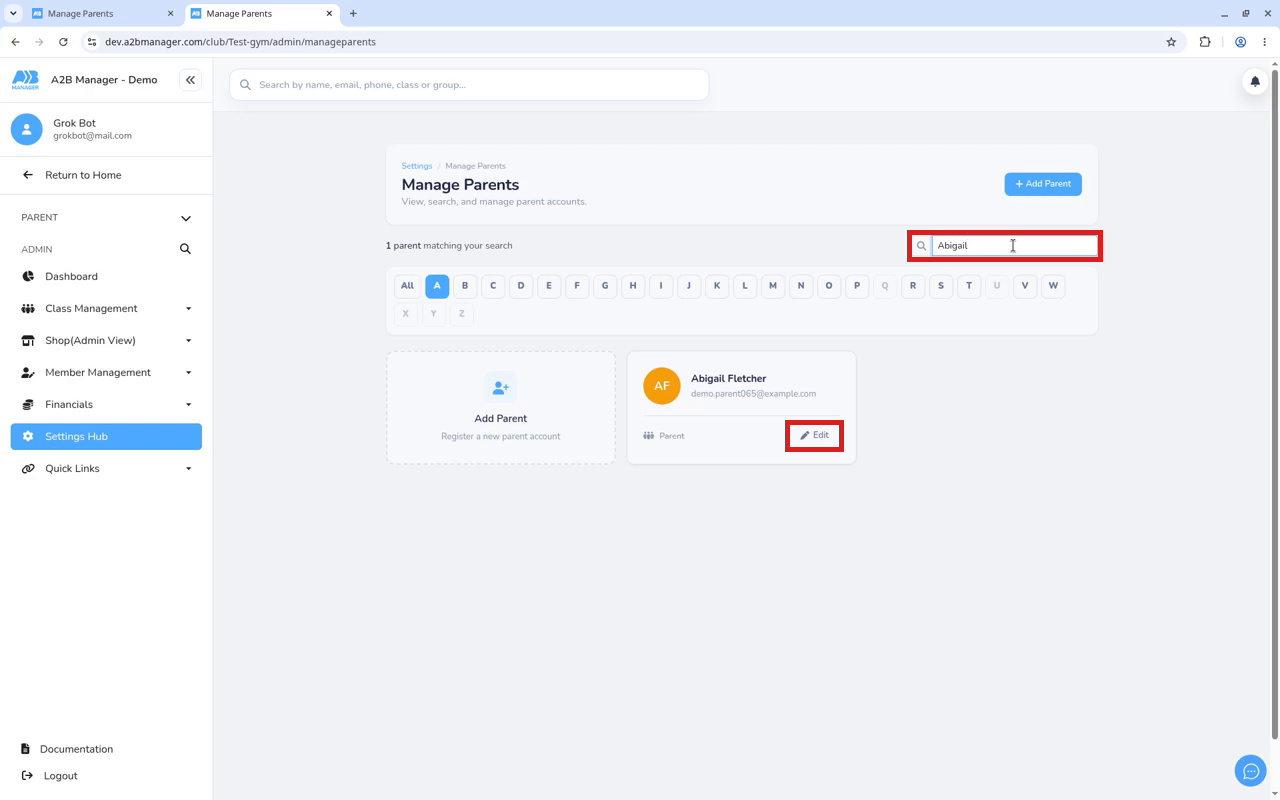The height and width of the screenshot is (800, 1280).
Task: Open the tab search dropdown arrow
Action: point(13,14)
